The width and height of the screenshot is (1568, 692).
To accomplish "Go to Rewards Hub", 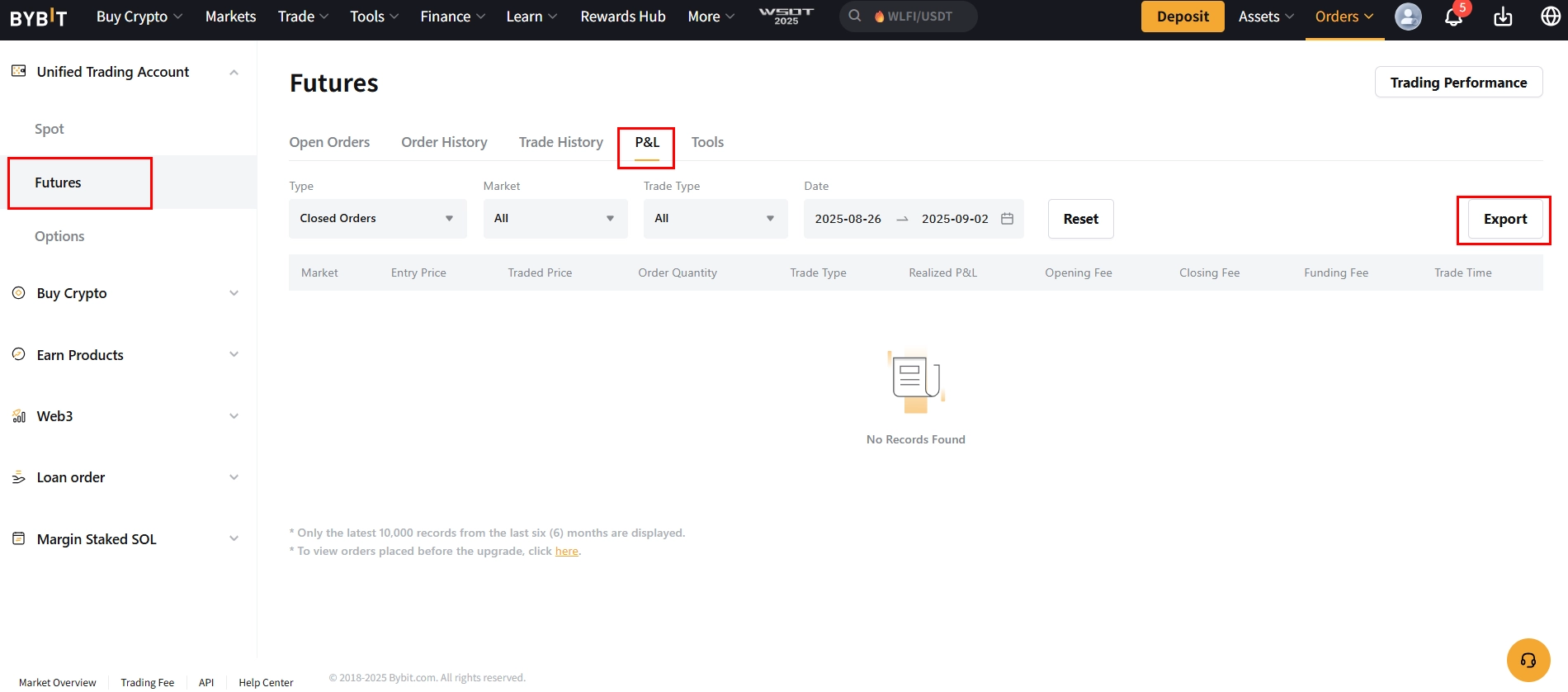I will point(622,17).
